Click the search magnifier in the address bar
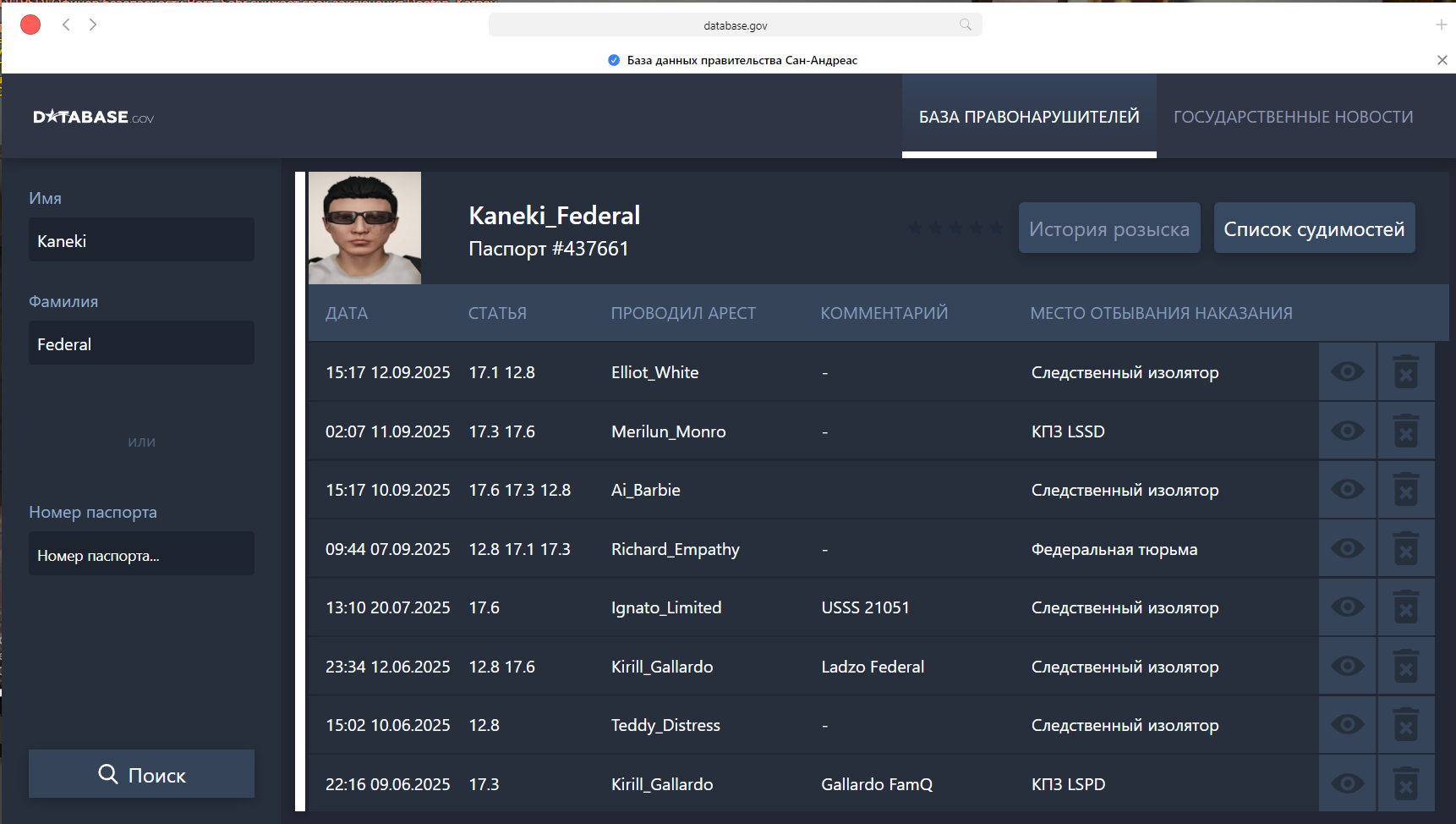Viewport: 1456px width, 824px height. 965,25
